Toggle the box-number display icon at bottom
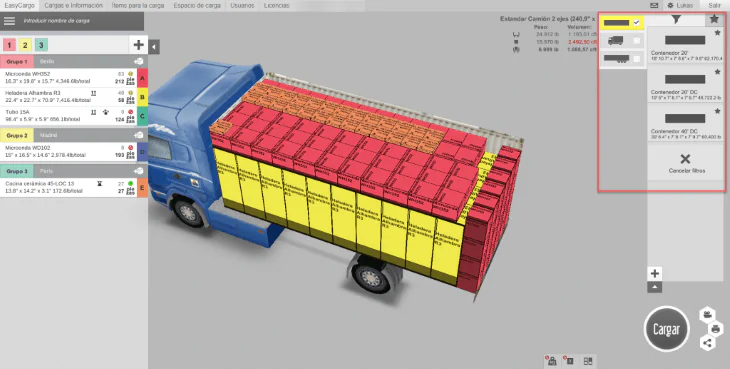Image resolution: width=730 pixels, height=369 pixels. click(x=569, y=361)
